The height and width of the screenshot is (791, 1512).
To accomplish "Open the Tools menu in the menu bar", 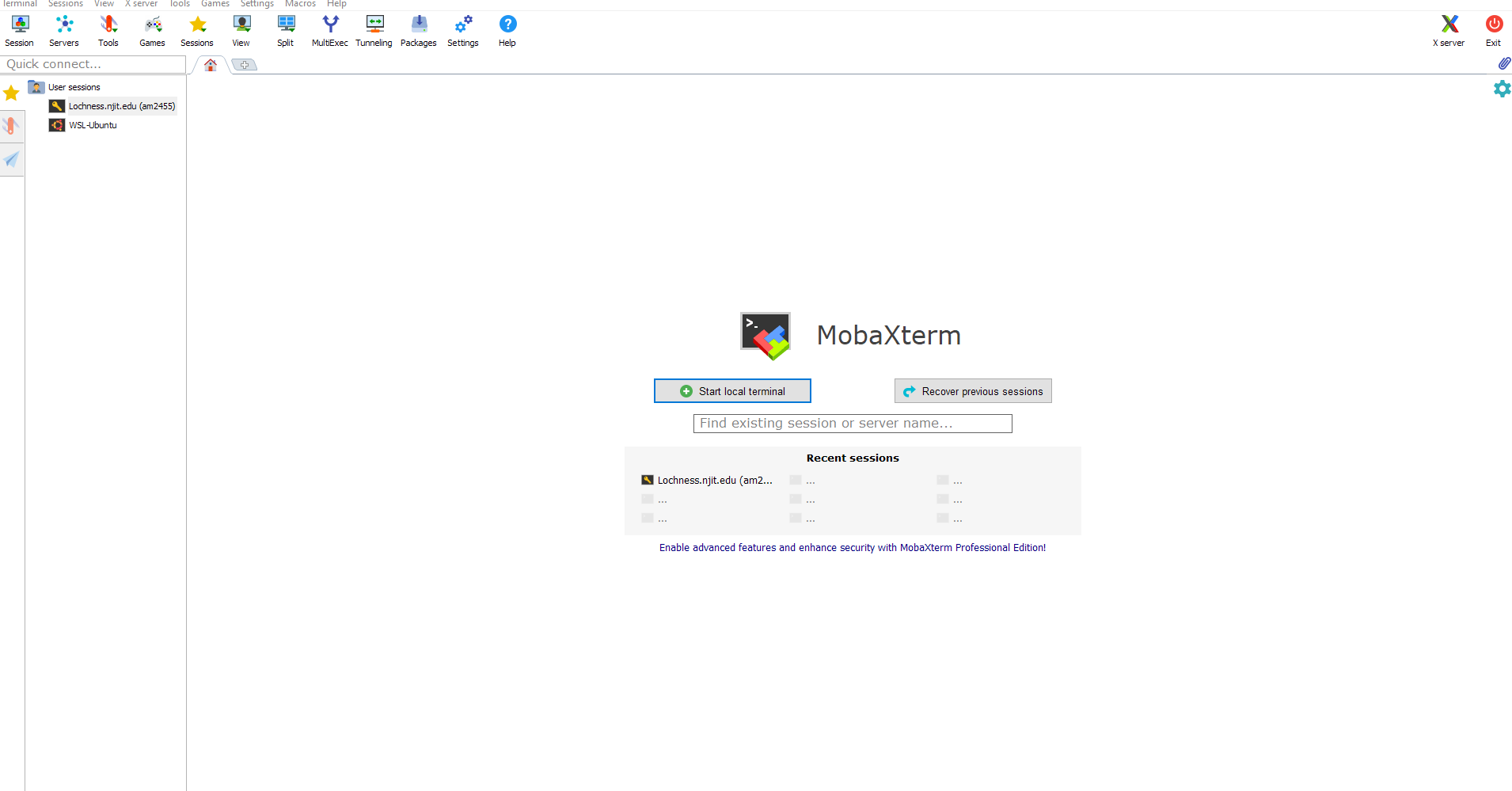I will (180, 4).
